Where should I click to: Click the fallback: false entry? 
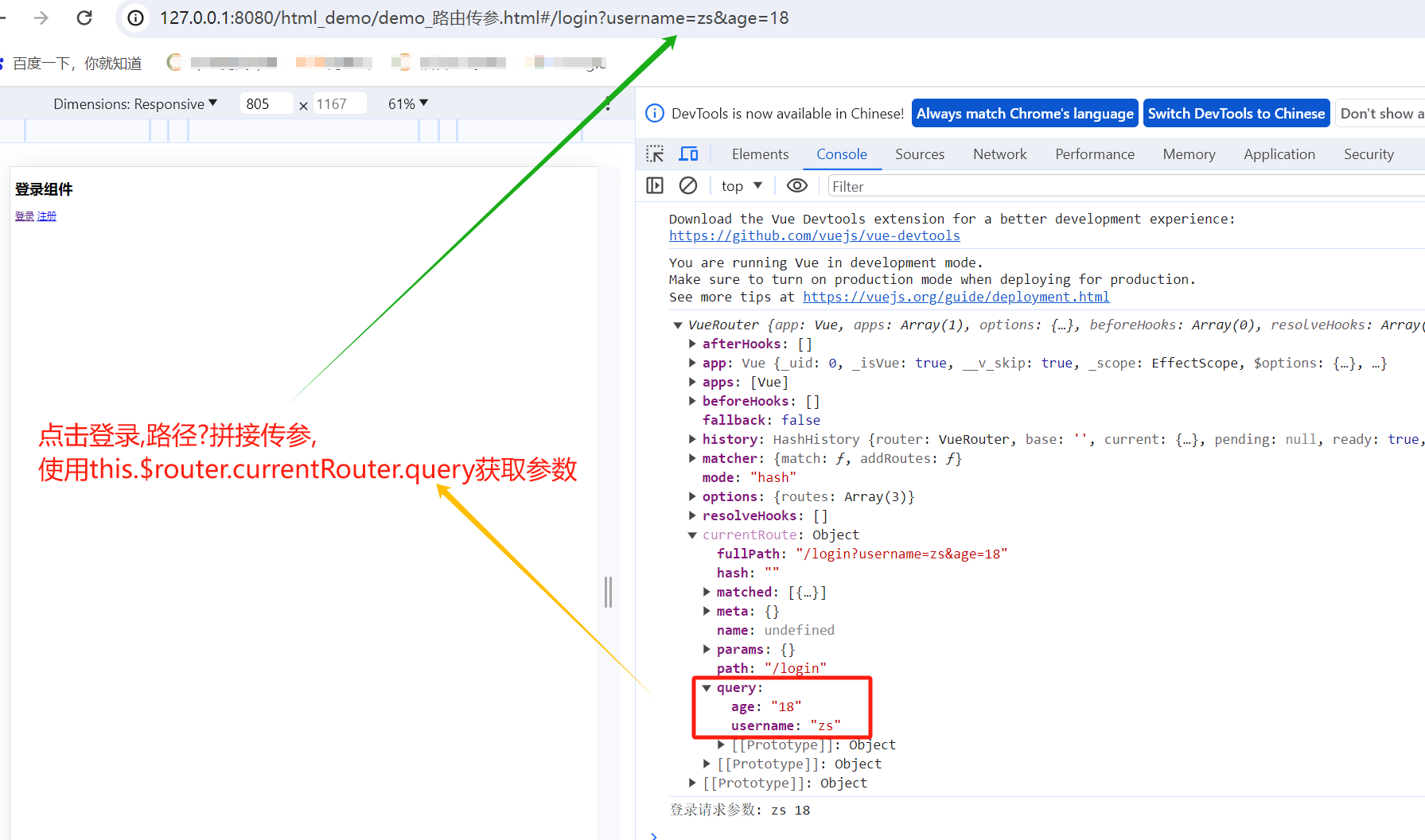pyautogui.click(x=761, y=420)
